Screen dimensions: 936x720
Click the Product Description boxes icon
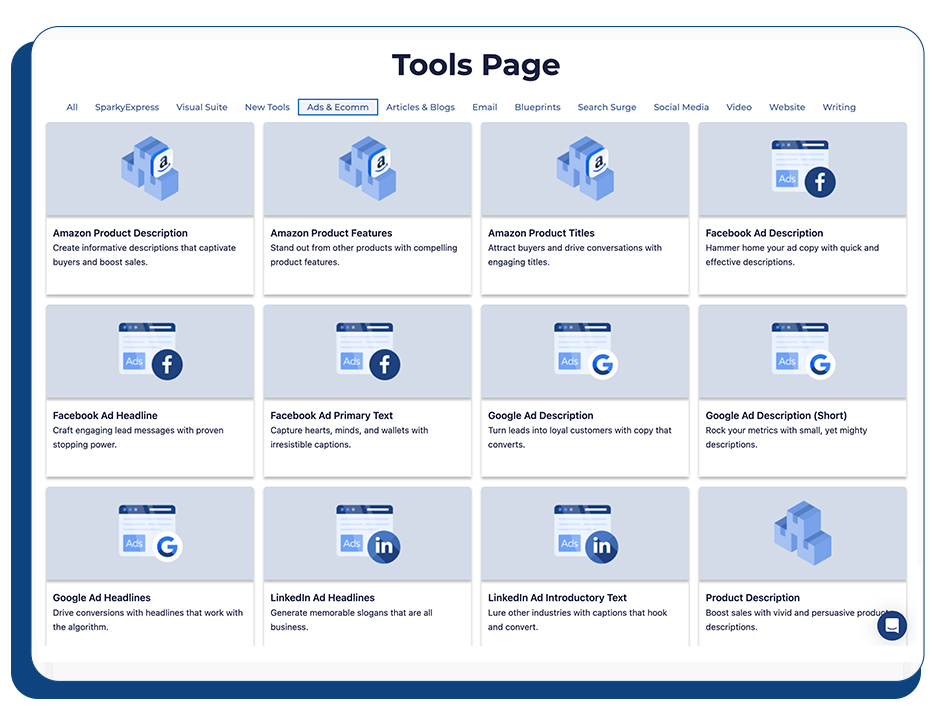(x=802, y=533)
